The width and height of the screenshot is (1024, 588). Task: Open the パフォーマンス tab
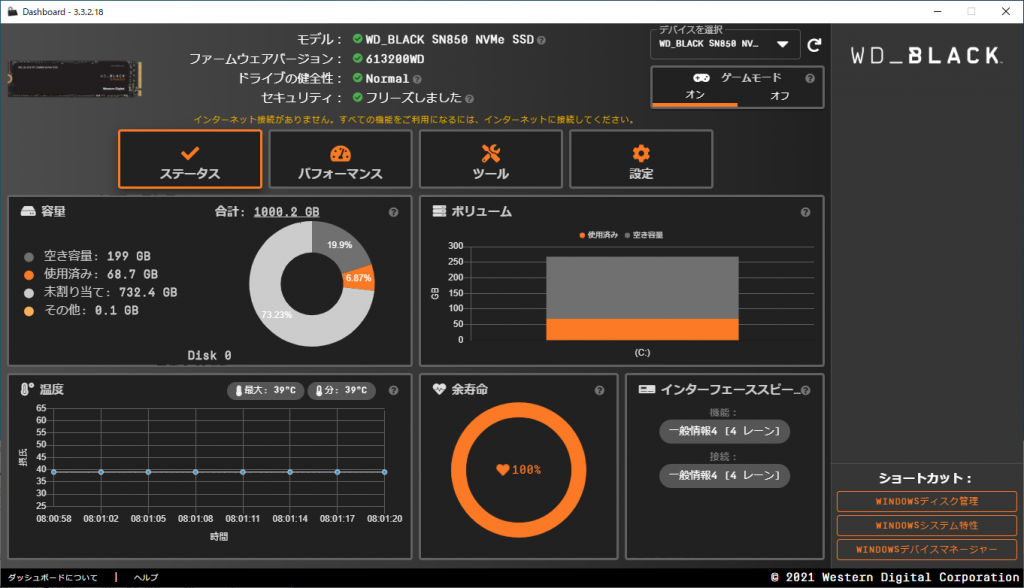point(340,159)
